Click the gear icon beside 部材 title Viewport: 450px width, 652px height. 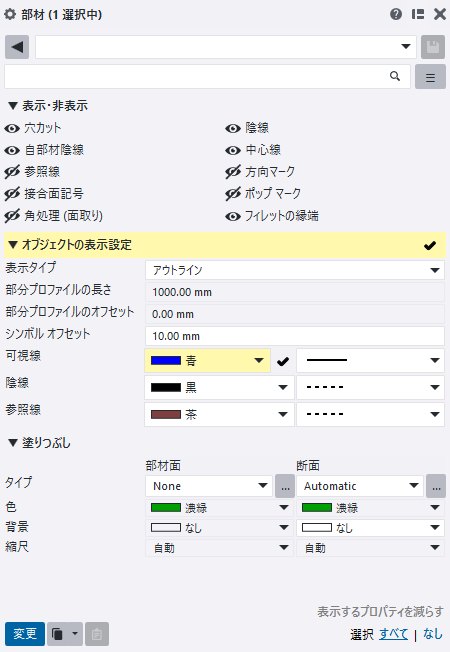click(10, 15)
